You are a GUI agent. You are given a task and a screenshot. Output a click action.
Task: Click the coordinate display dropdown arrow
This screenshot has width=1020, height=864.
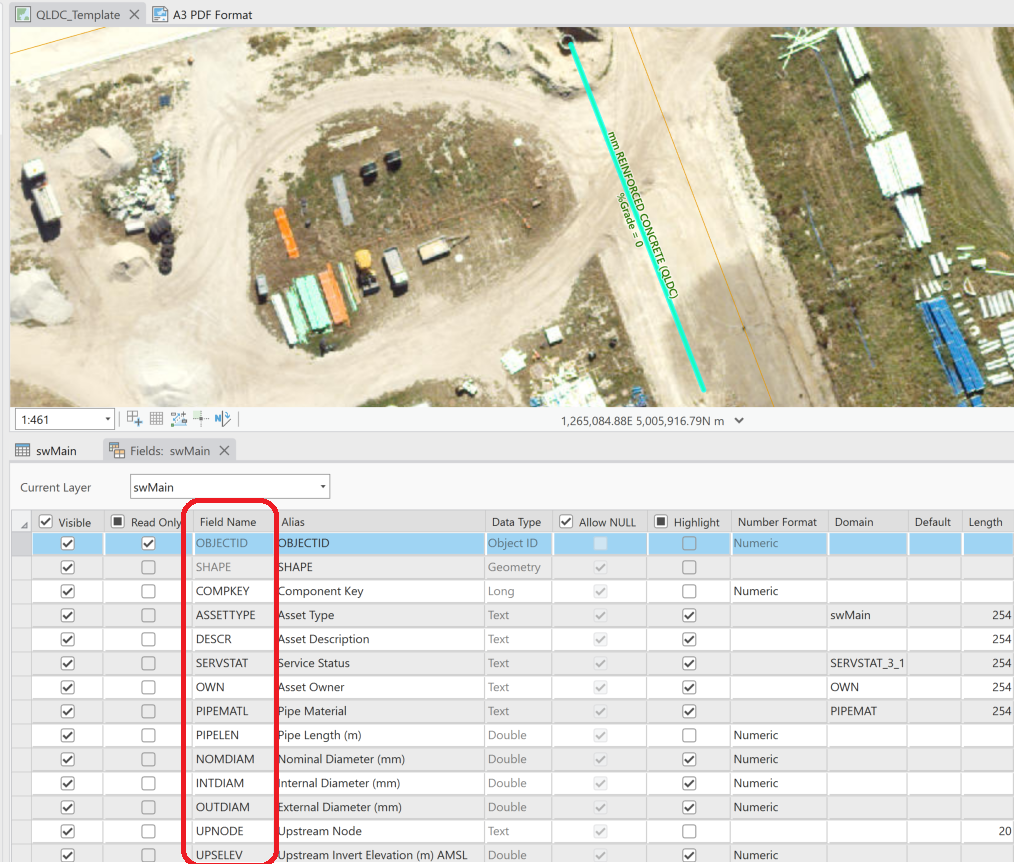739,421
